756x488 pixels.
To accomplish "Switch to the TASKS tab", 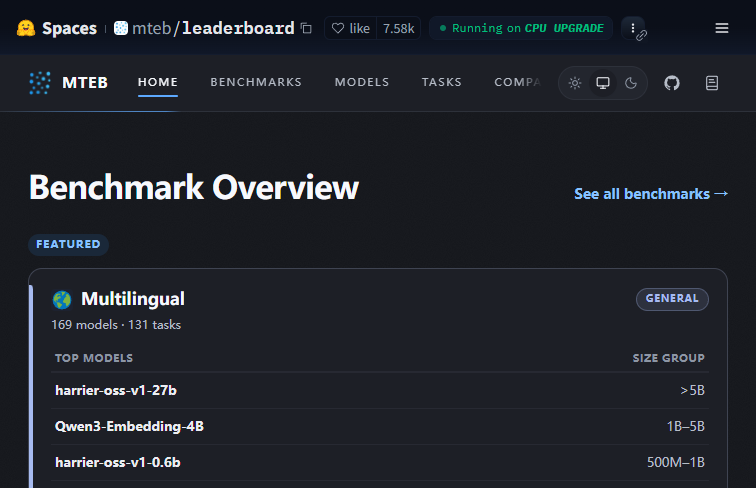I will (x=442, y=82).
